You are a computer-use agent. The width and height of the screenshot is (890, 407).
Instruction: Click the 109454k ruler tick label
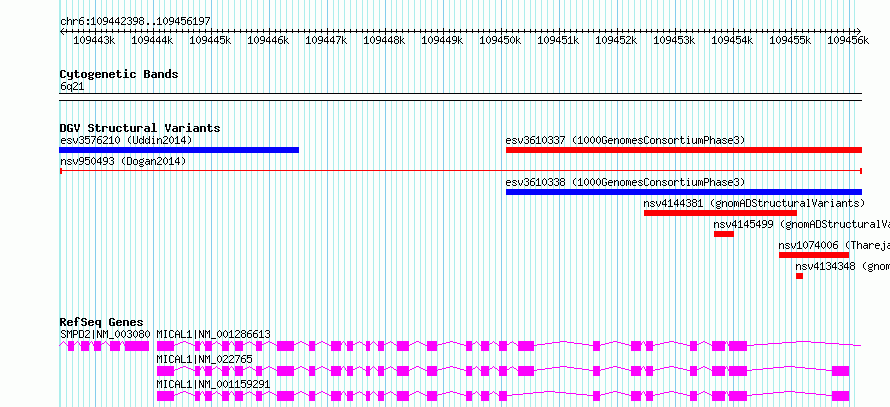tap(732, 40)
